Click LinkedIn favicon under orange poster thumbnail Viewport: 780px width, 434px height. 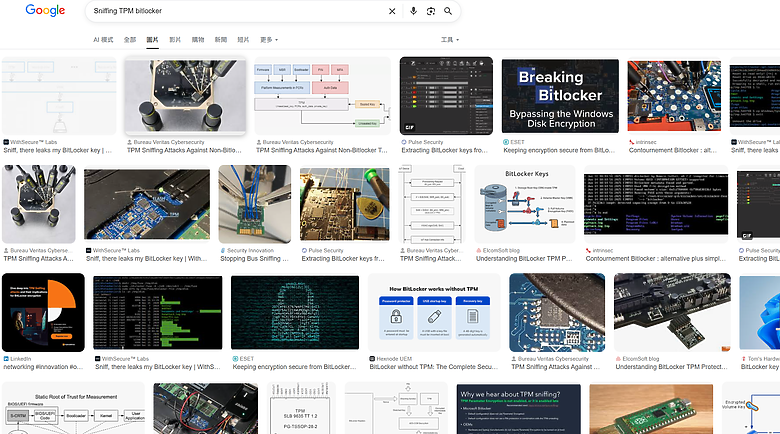point(6,358)
